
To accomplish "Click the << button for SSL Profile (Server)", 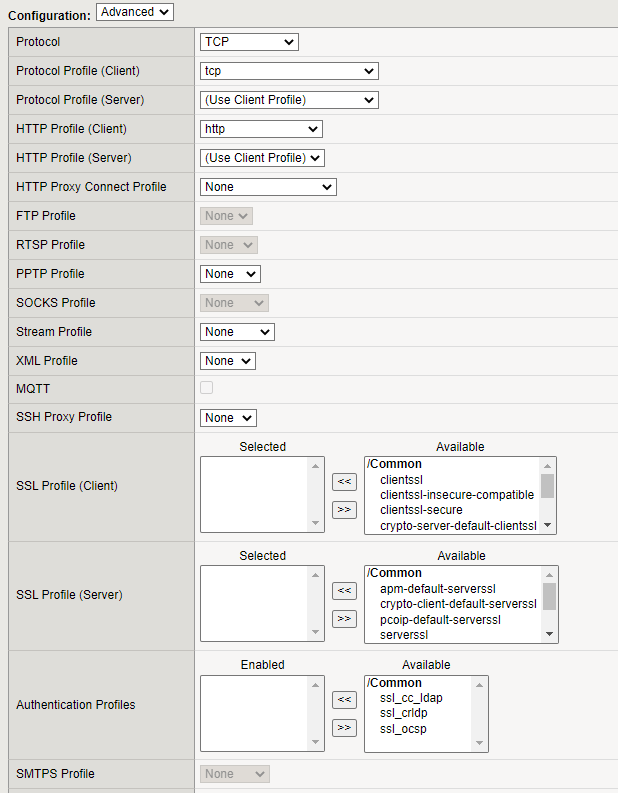I will click(343, 590).
